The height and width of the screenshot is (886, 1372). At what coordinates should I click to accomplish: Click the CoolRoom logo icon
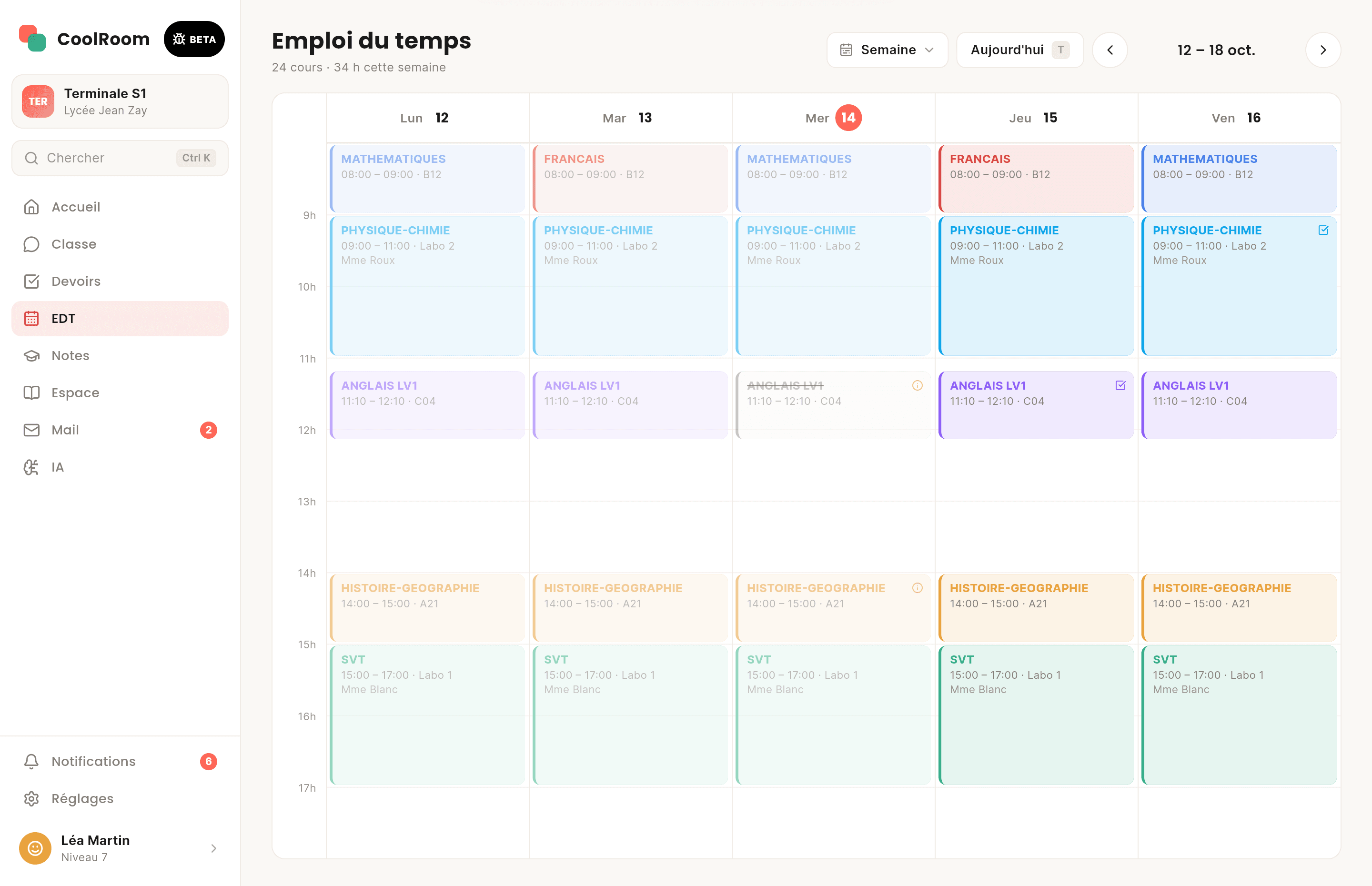click(32, 39)
